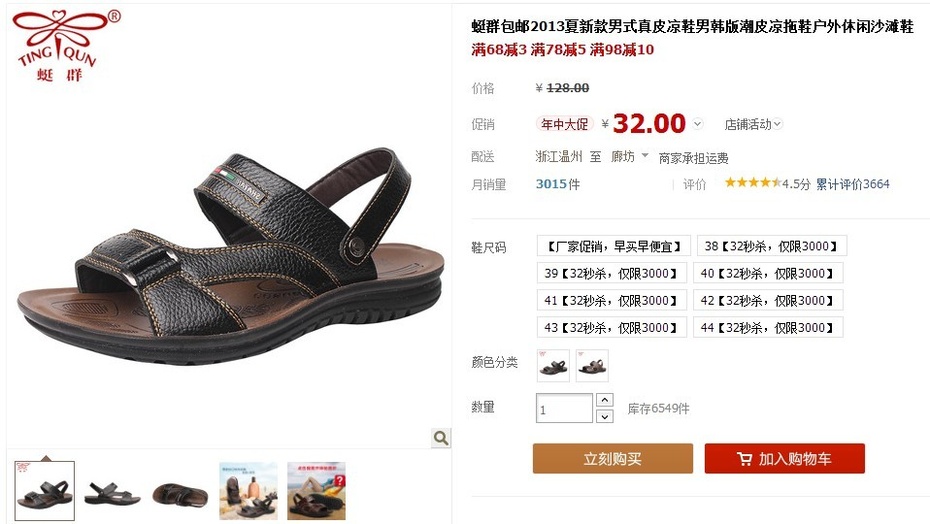
Task: Choose shoe size 38
Action: (772, 246)
